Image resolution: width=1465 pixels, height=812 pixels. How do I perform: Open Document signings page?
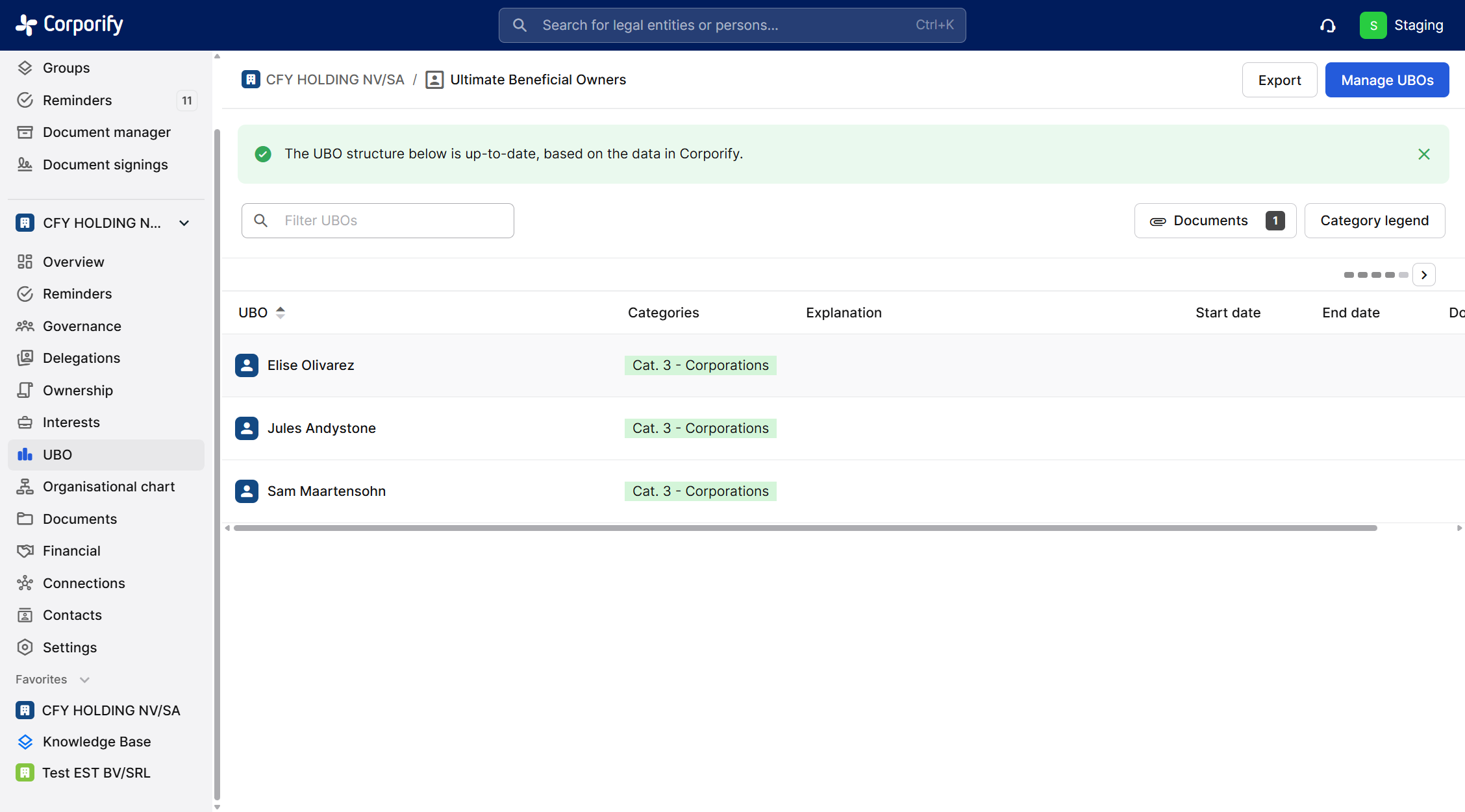coord(105,164)
